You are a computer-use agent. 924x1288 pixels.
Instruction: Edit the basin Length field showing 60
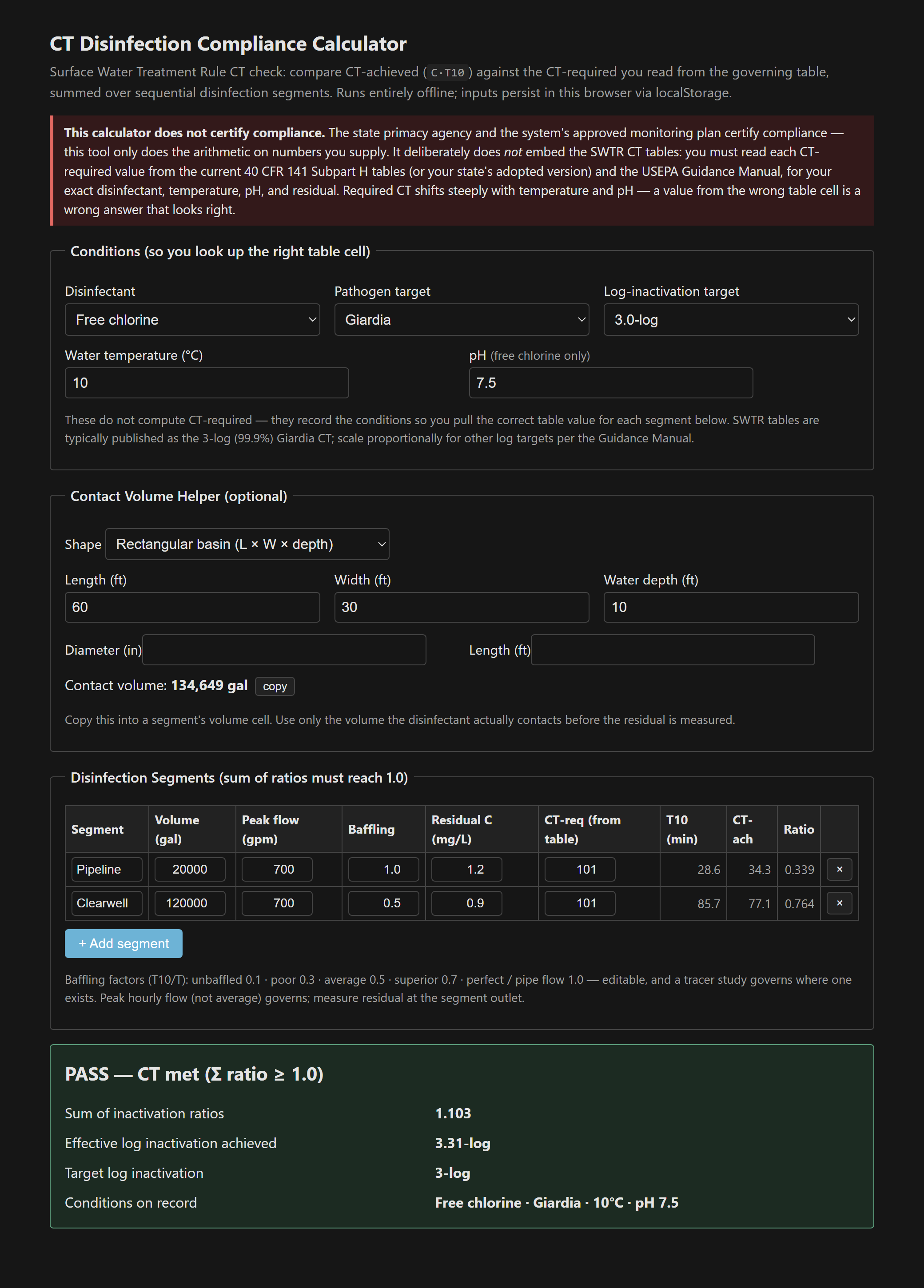point(192,607)
